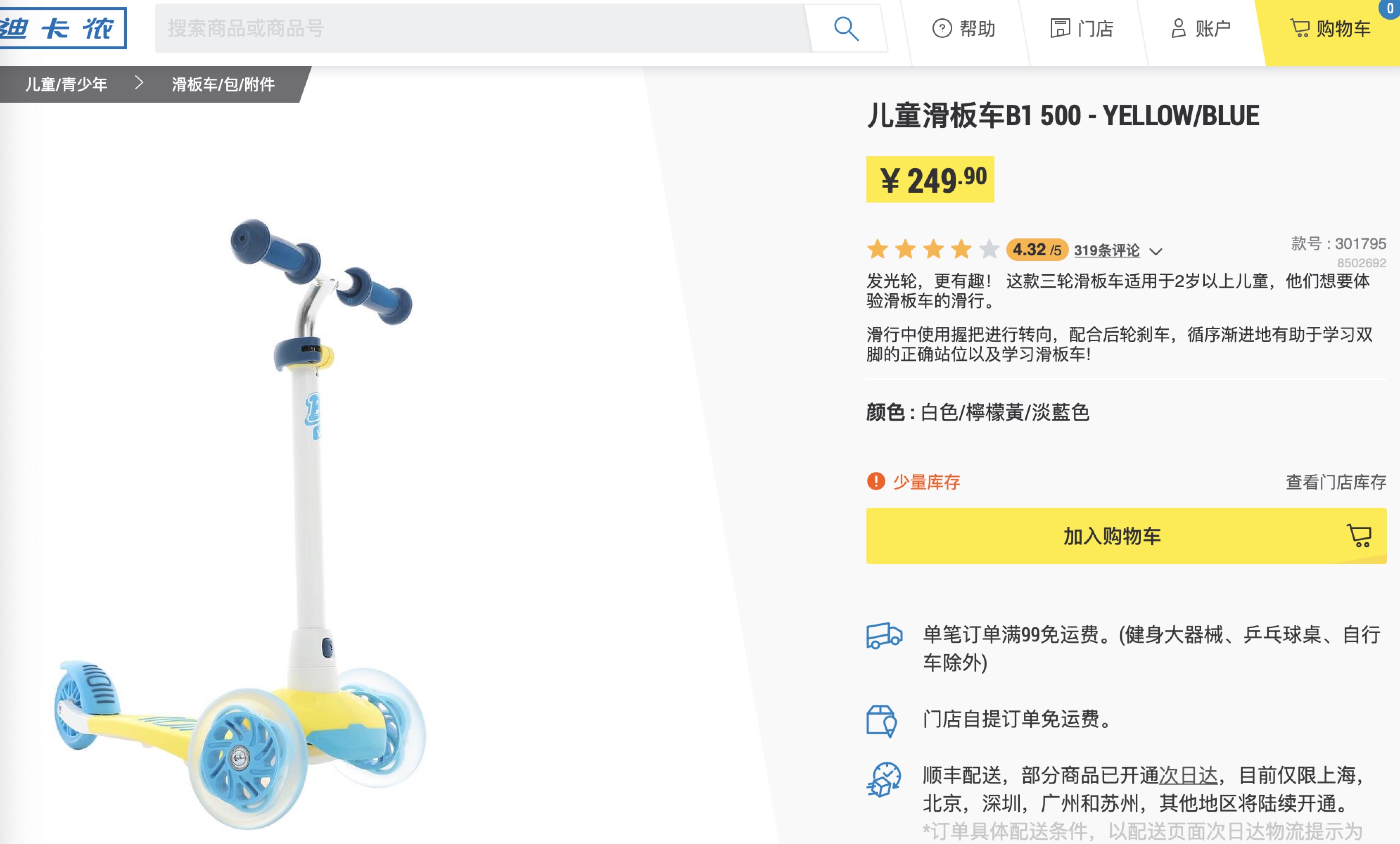This screenshot has width=1400, height=844.
Task: Open the 次日达 next-day delivery link
Action: click(x=1188, y=775)
